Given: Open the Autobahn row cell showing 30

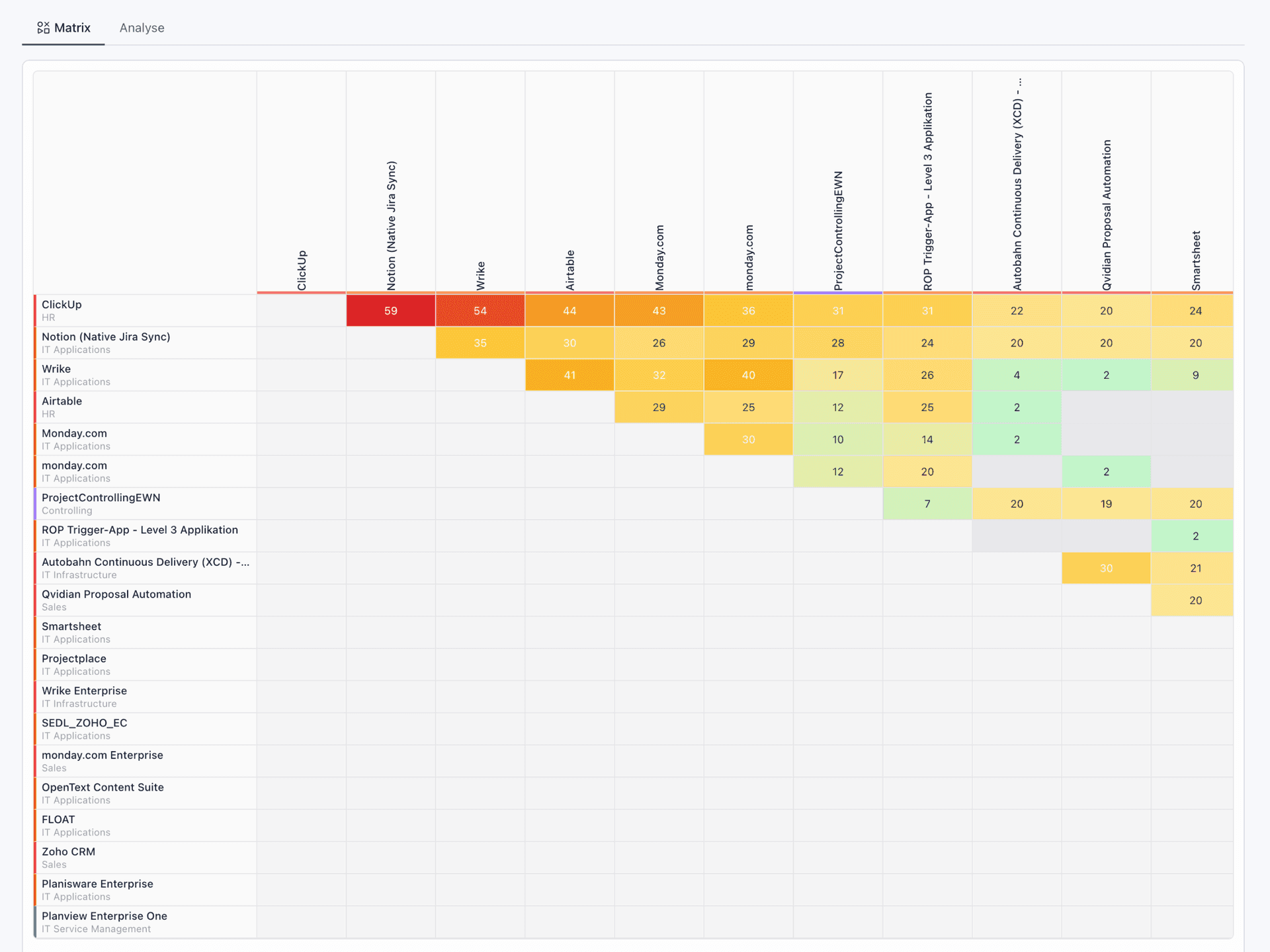Looking at the screenshot, I should (x=1106, y=569).
